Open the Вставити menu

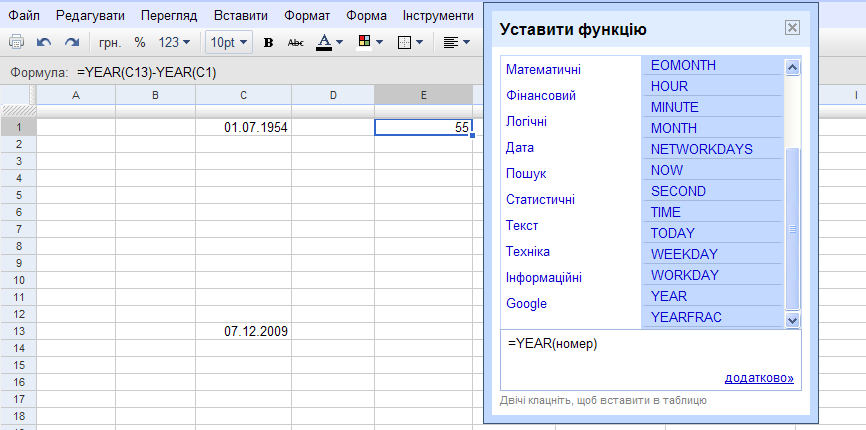pyautogui.click(x=241, y=15)
